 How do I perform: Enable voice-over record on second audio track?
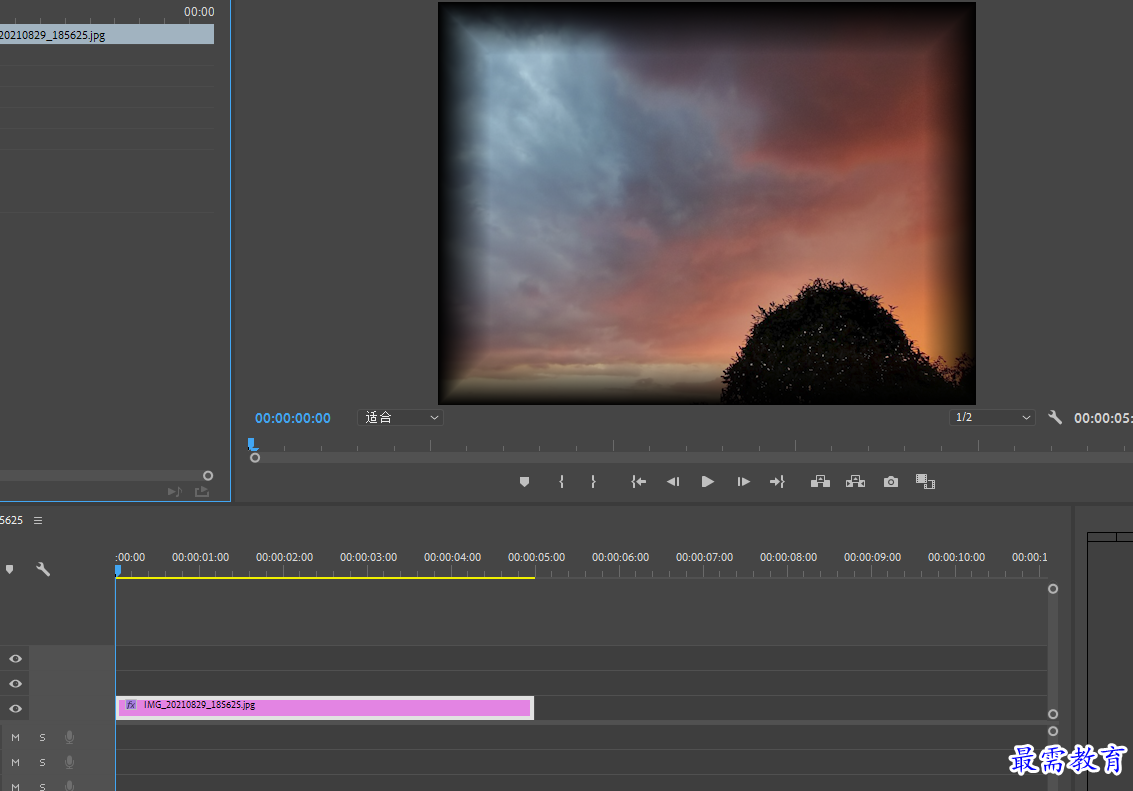(69, 763)
